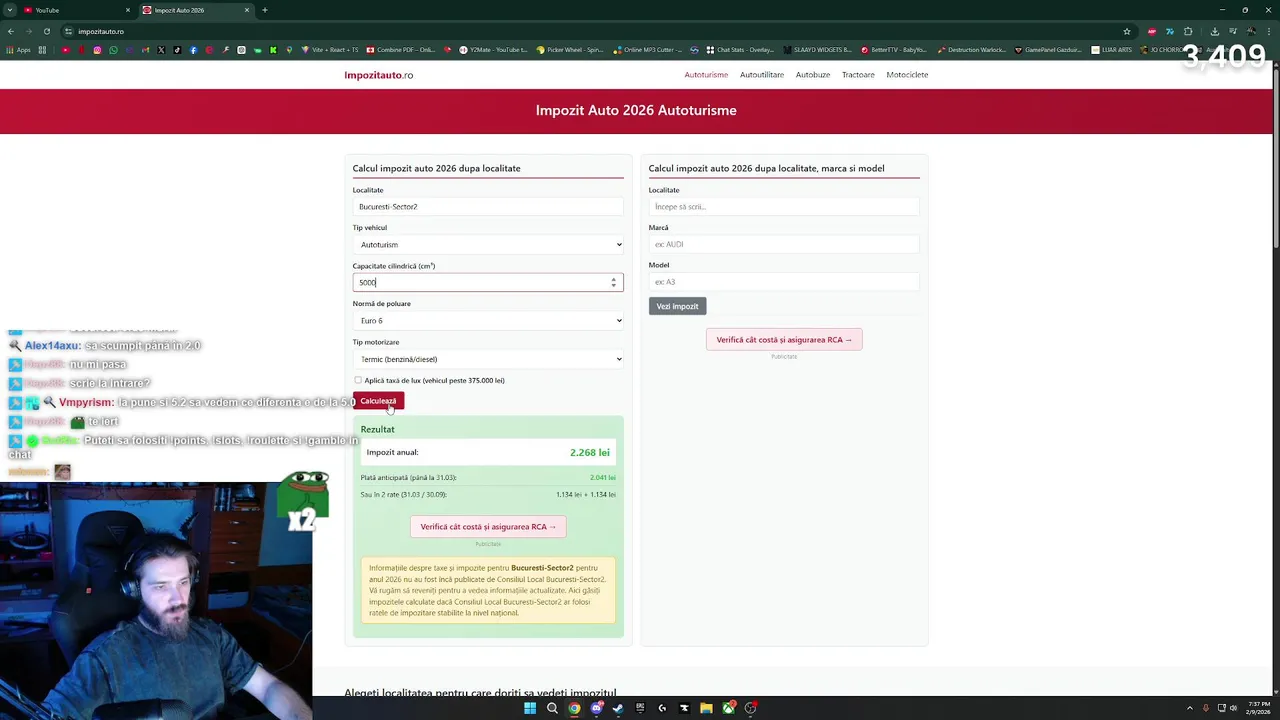Go to the Autobuze nav item
Screen dimensions: 1280x720
[x=813, y=75]
